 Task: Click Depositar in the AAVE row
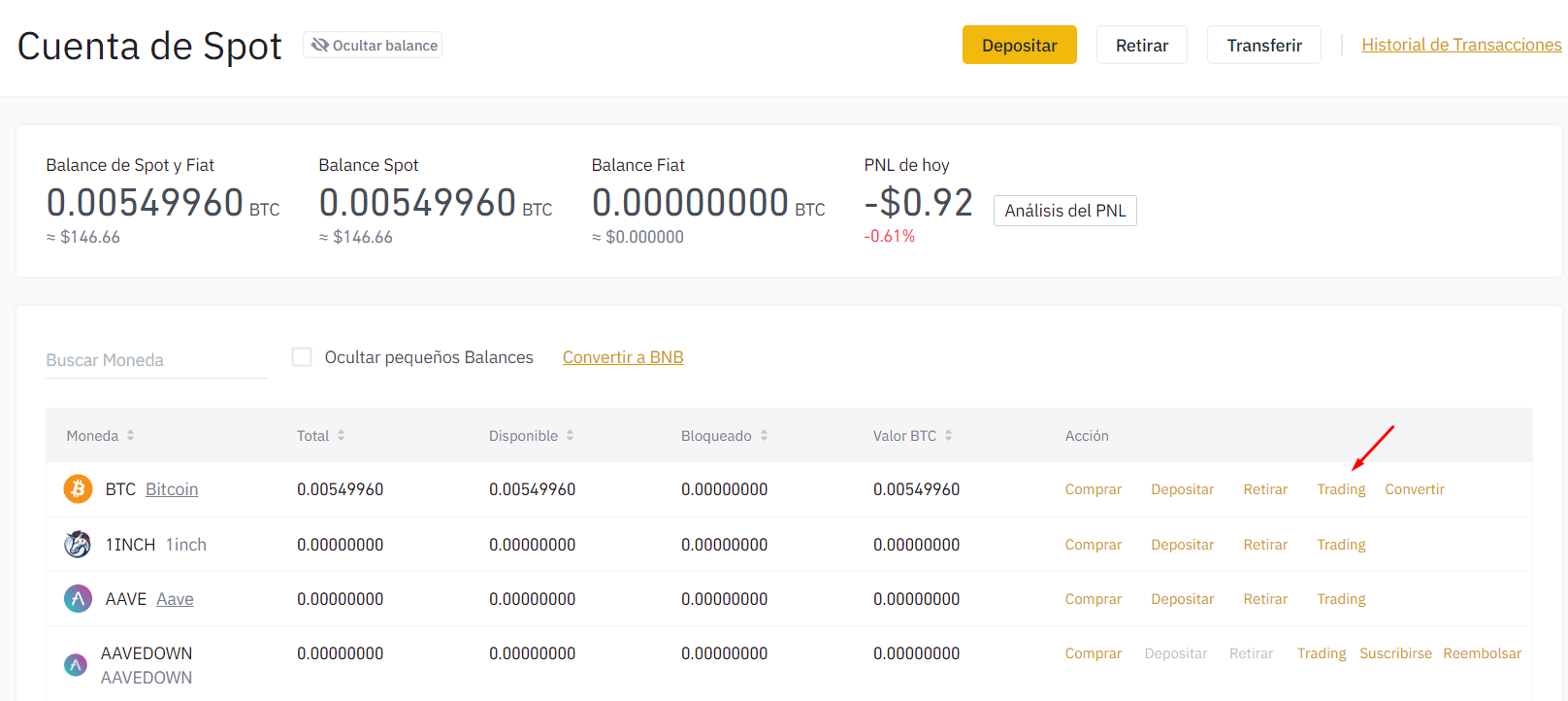click(1182, 599)
